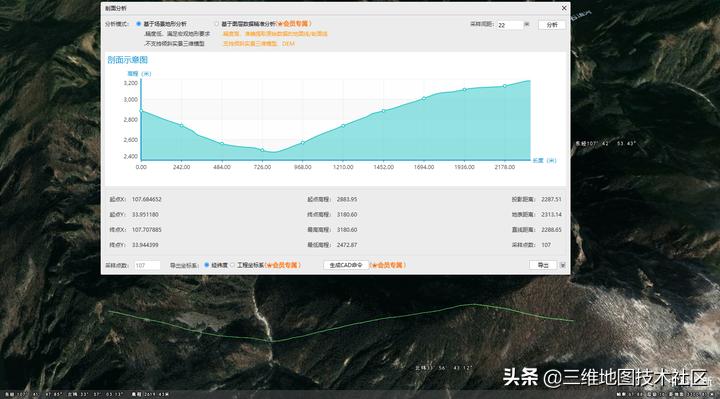Click the 3,200 elevation axis label

tap(131, 83)
